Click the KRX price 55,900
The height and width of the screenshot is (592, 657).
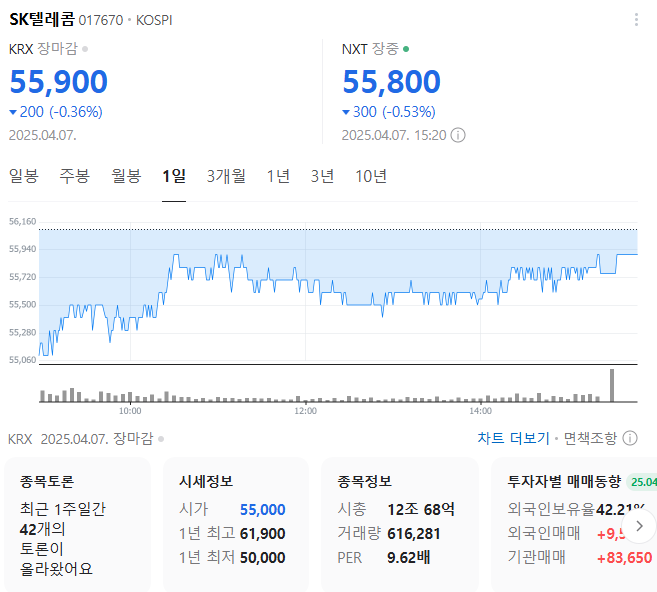(x=59, y=82)
